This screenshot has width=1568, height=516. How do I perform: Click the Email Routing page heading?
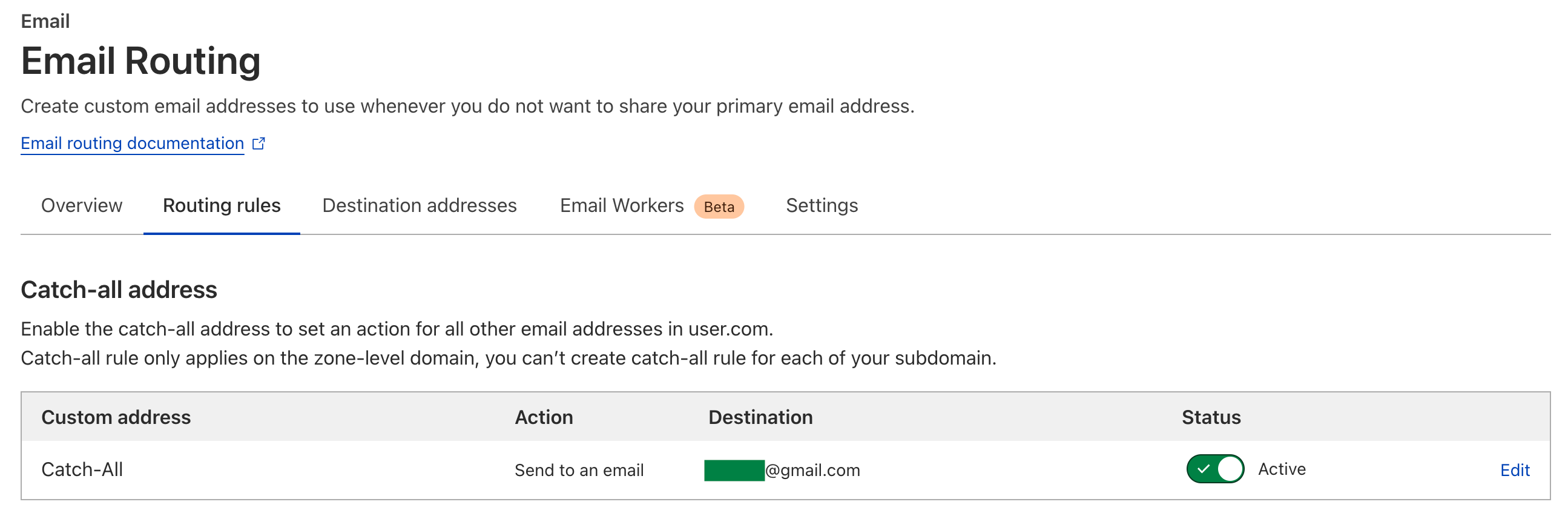point(140,61)
